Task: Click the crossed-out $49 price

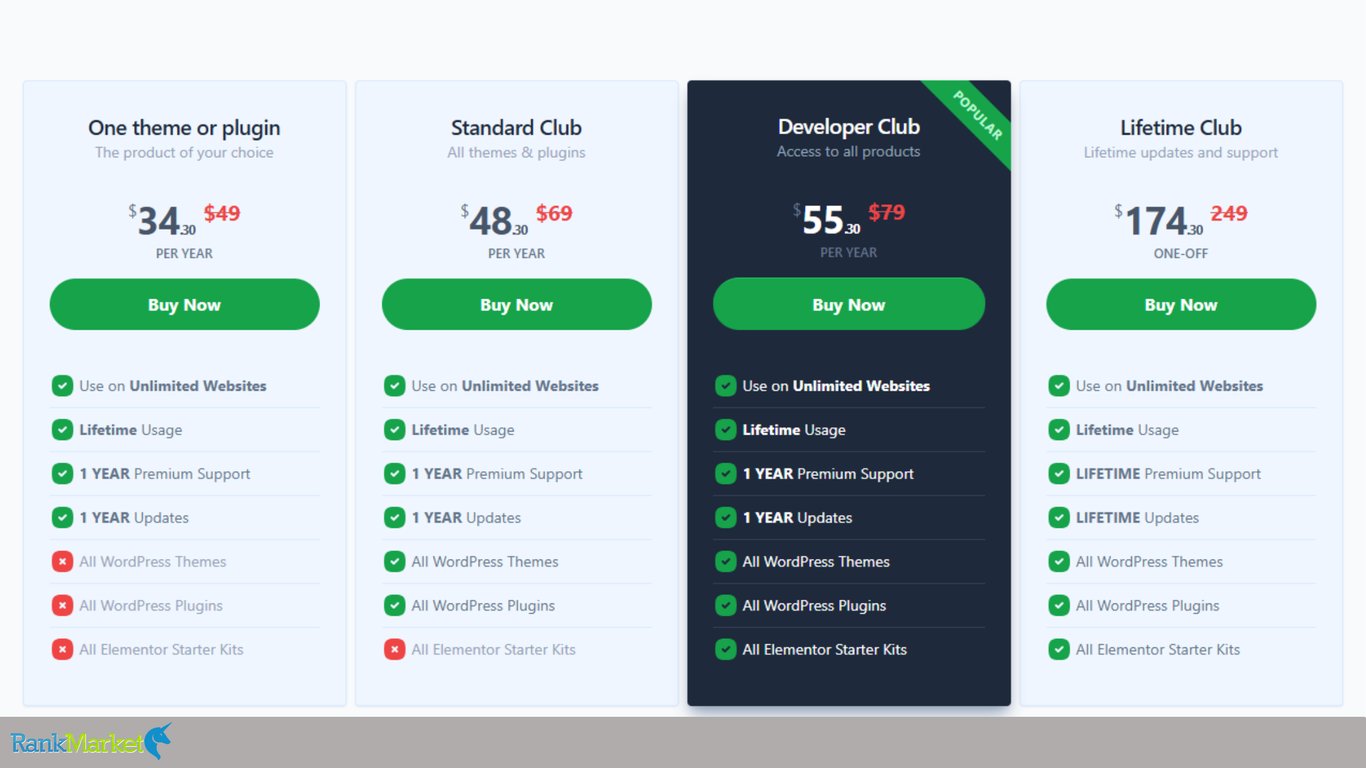Action: point(222,213)
